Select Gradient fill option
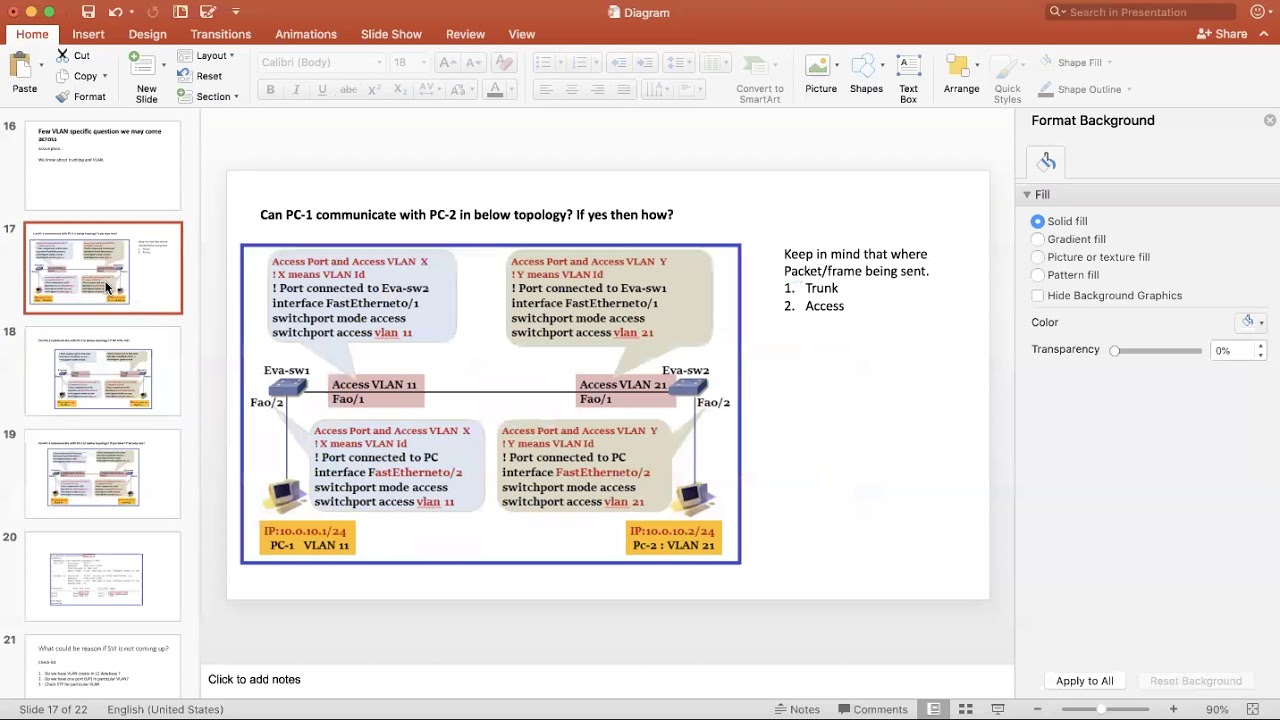The width and height of the screenshot is (1280, 720). coord(1038,239)
